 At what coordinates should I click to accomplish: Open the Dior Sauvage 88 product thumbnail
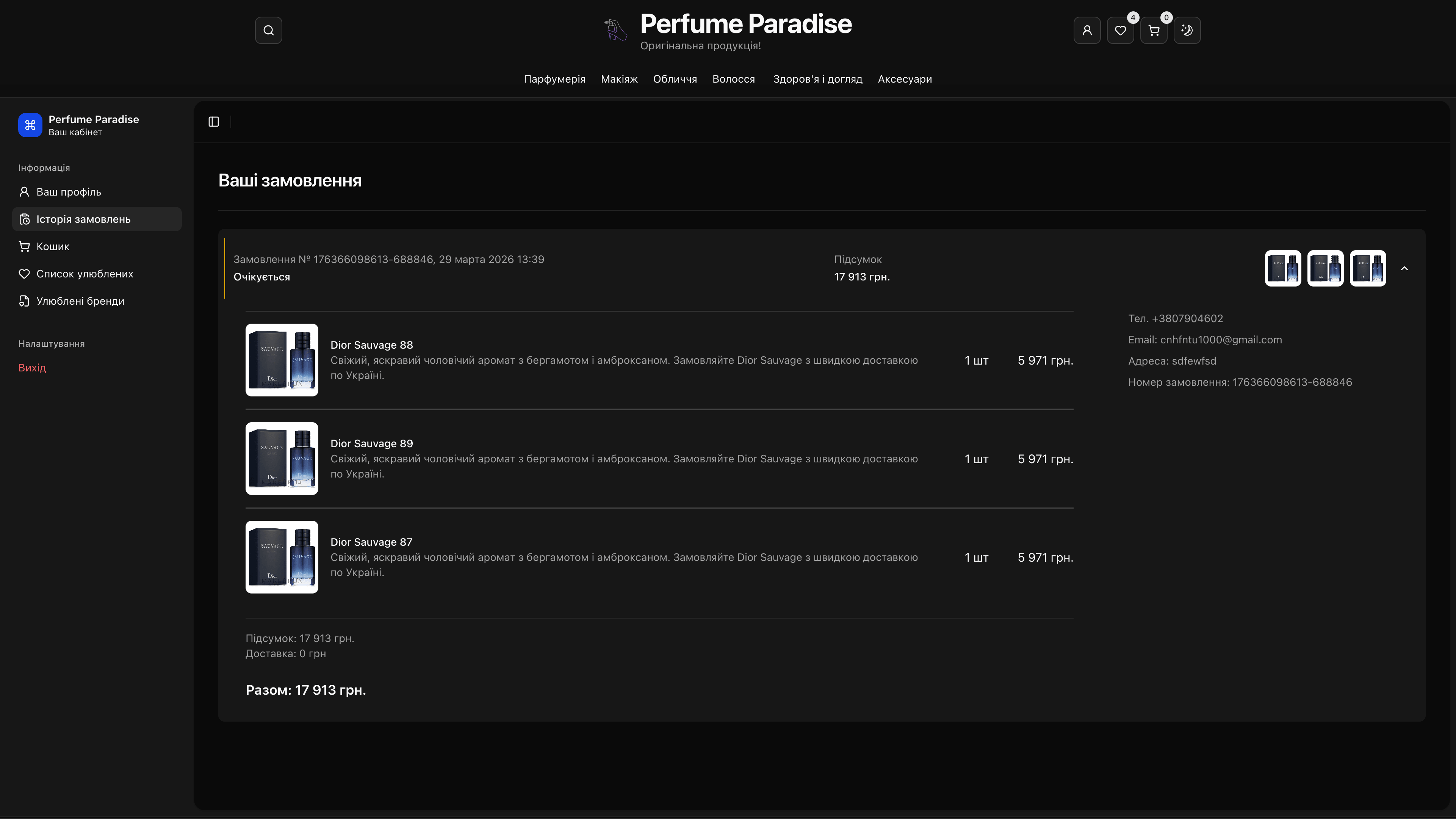tap(282, 360)
